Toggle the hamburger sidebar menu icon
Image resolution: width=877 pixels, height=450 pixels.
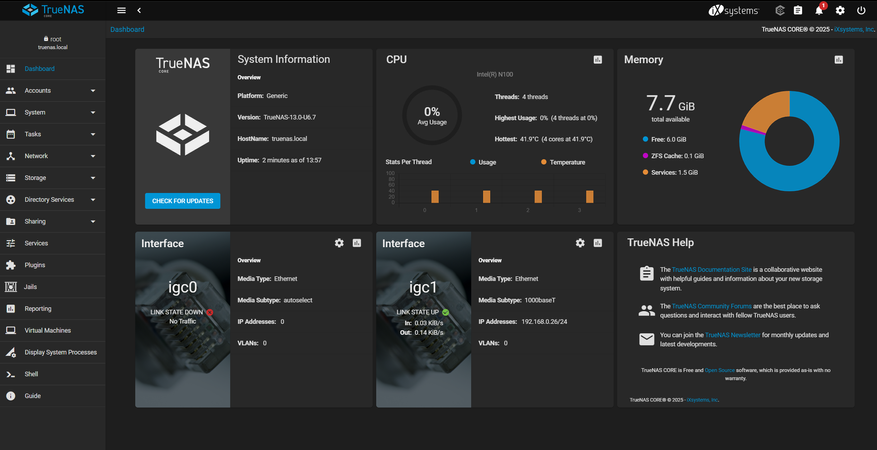pyautogui.click(x=122, y=10)
